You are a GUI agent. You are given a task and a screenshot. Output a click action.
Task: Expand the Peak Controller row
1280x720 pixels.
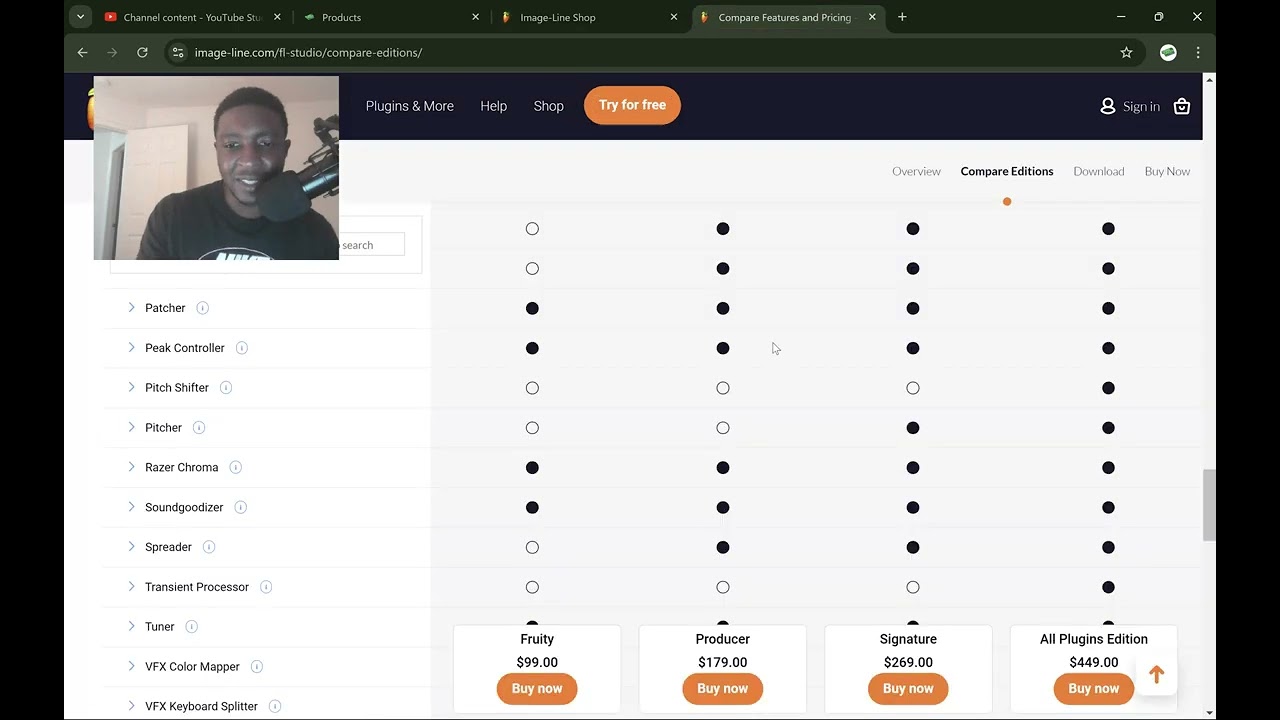[131, 348]
